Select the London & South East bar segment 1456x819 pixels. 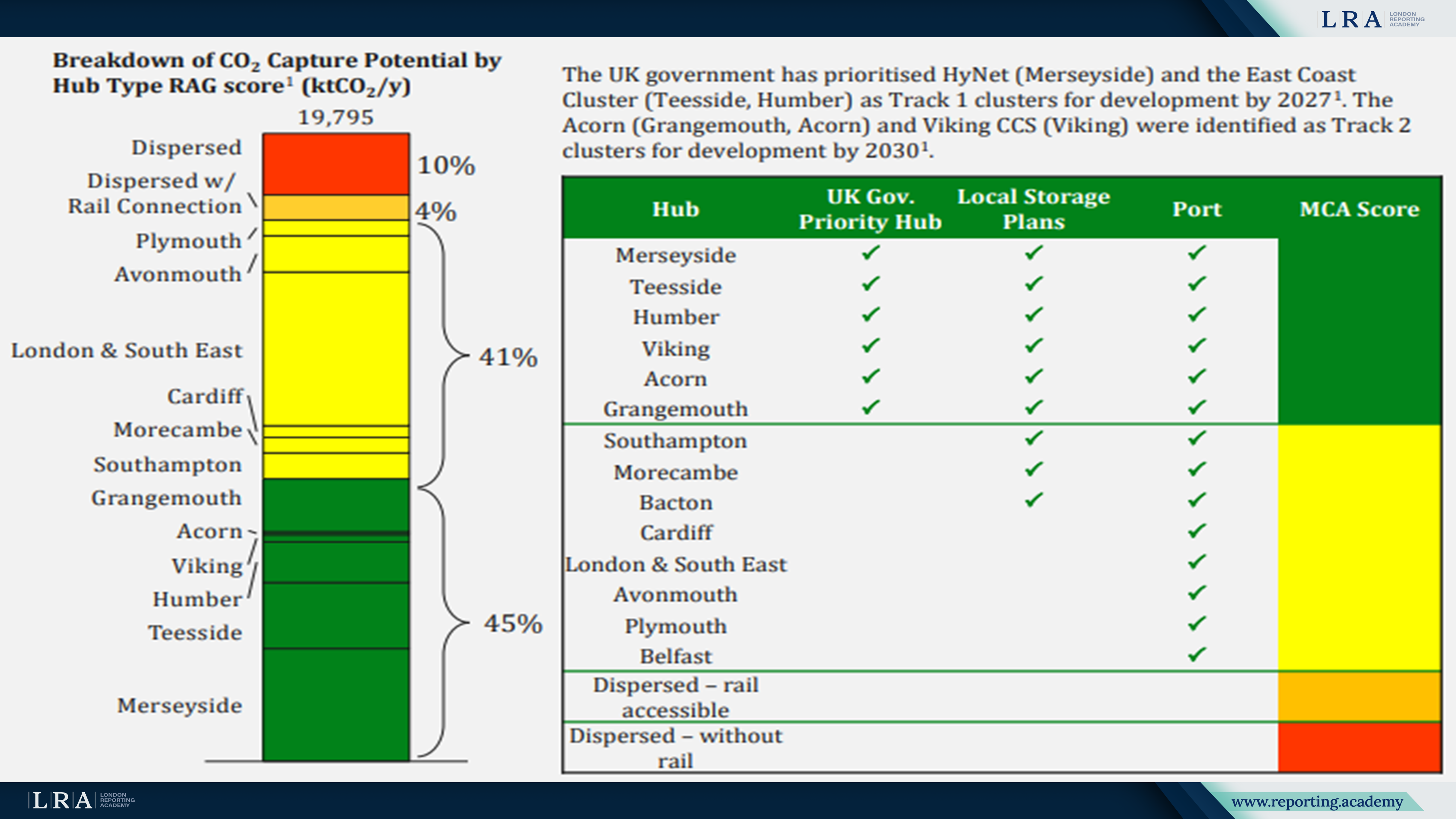336,349
